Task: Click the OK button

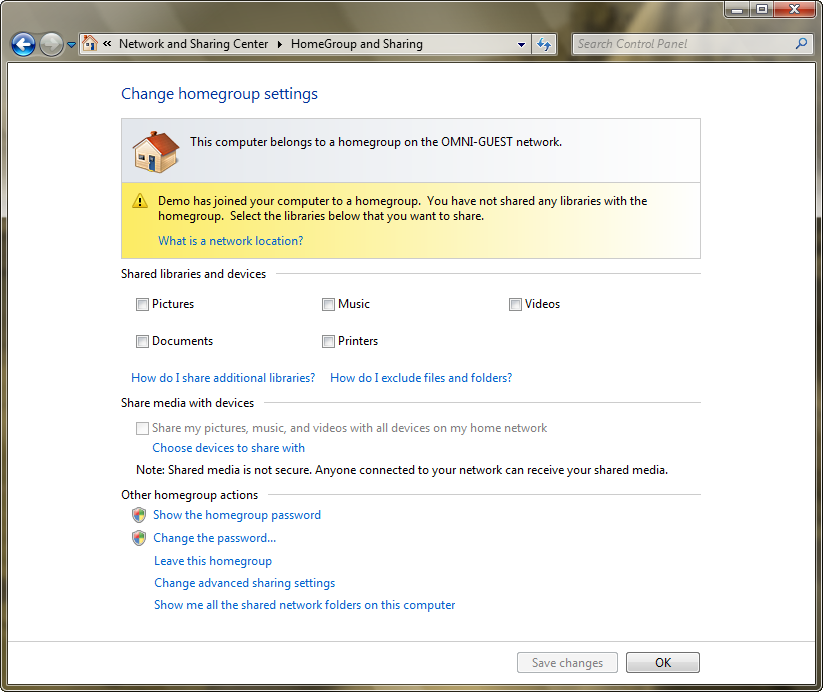Action: tap(662, 663)
